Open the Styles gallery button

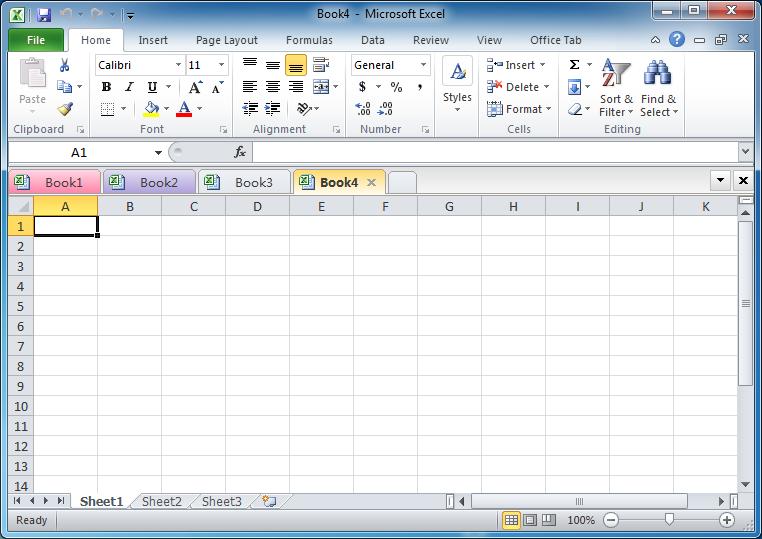457,87
